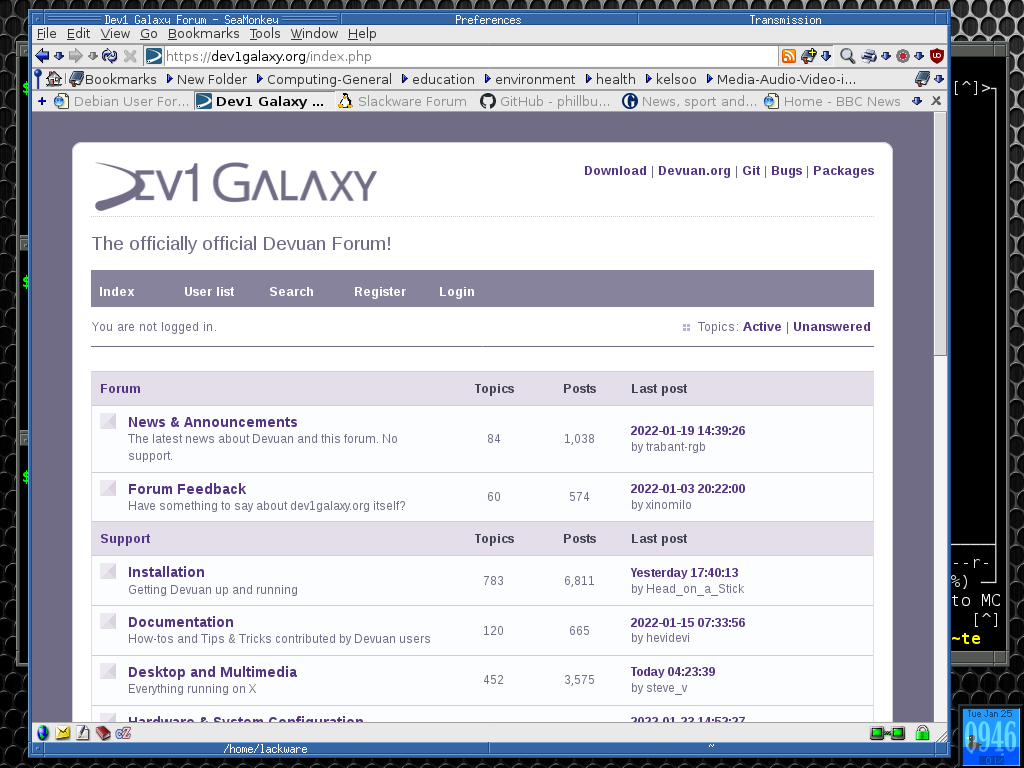Viewport: 1024px width, 768px height.
Task: Reload the page with the Reload icon
Action: click(110, 56)
